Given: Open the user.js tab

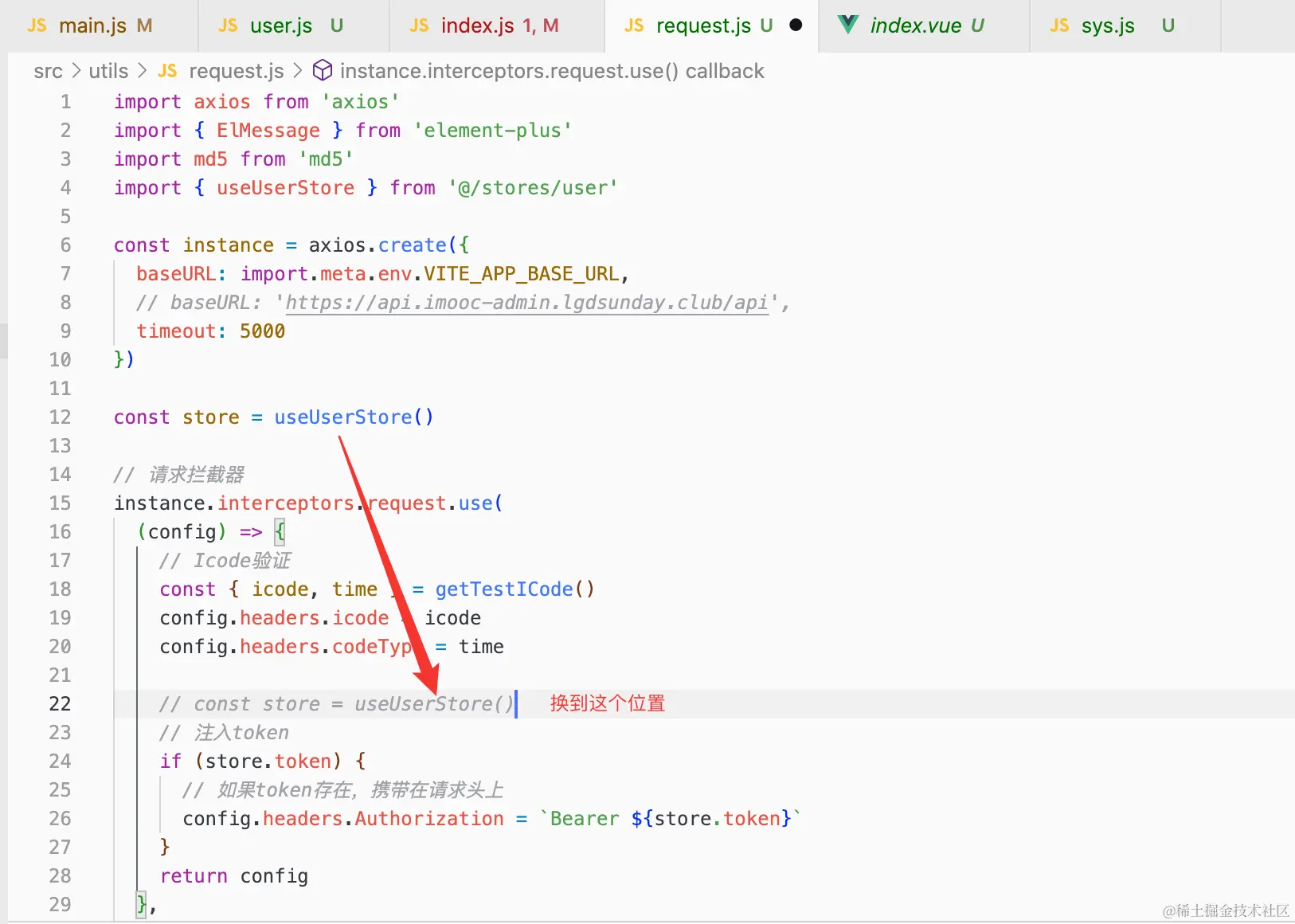Looking at the screenshot, I should click(x=294, y=25).
